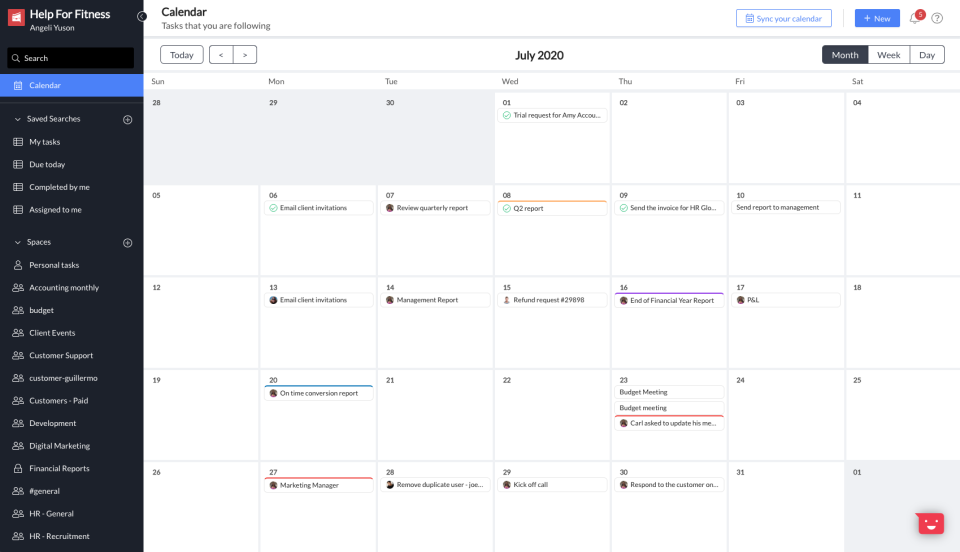Click the New button
The height and width of the screenshot is (552, 960).
(x=877, y=18)
